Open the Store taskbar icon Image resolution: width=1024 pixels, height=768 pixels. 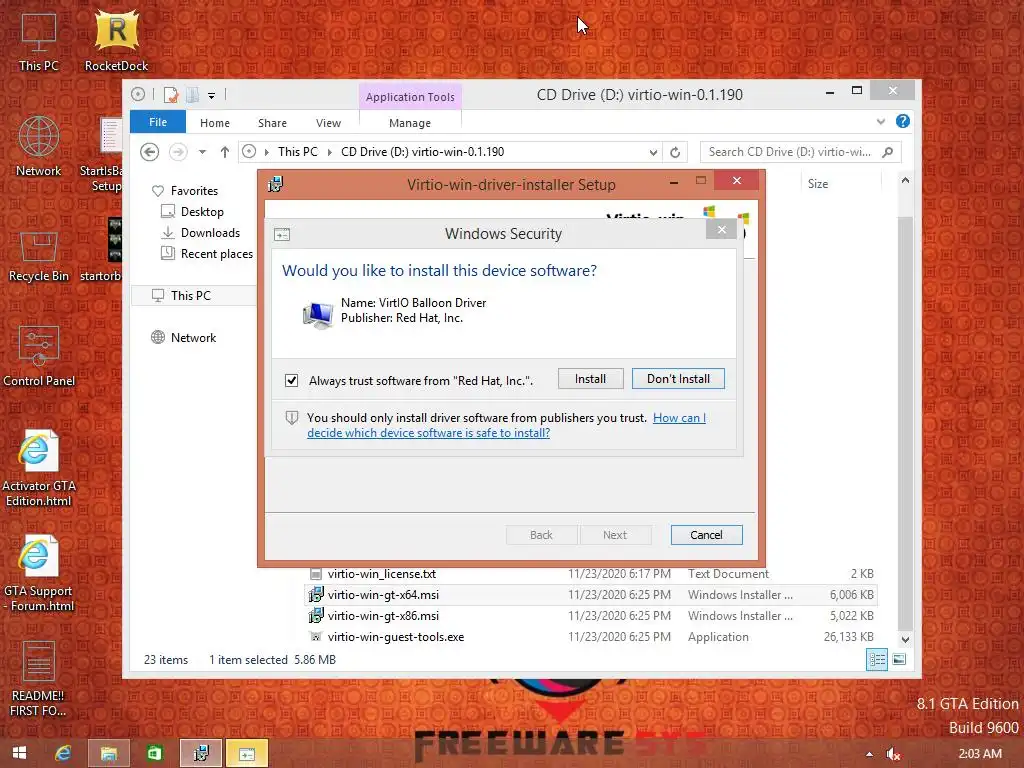[x=154, y=753]
